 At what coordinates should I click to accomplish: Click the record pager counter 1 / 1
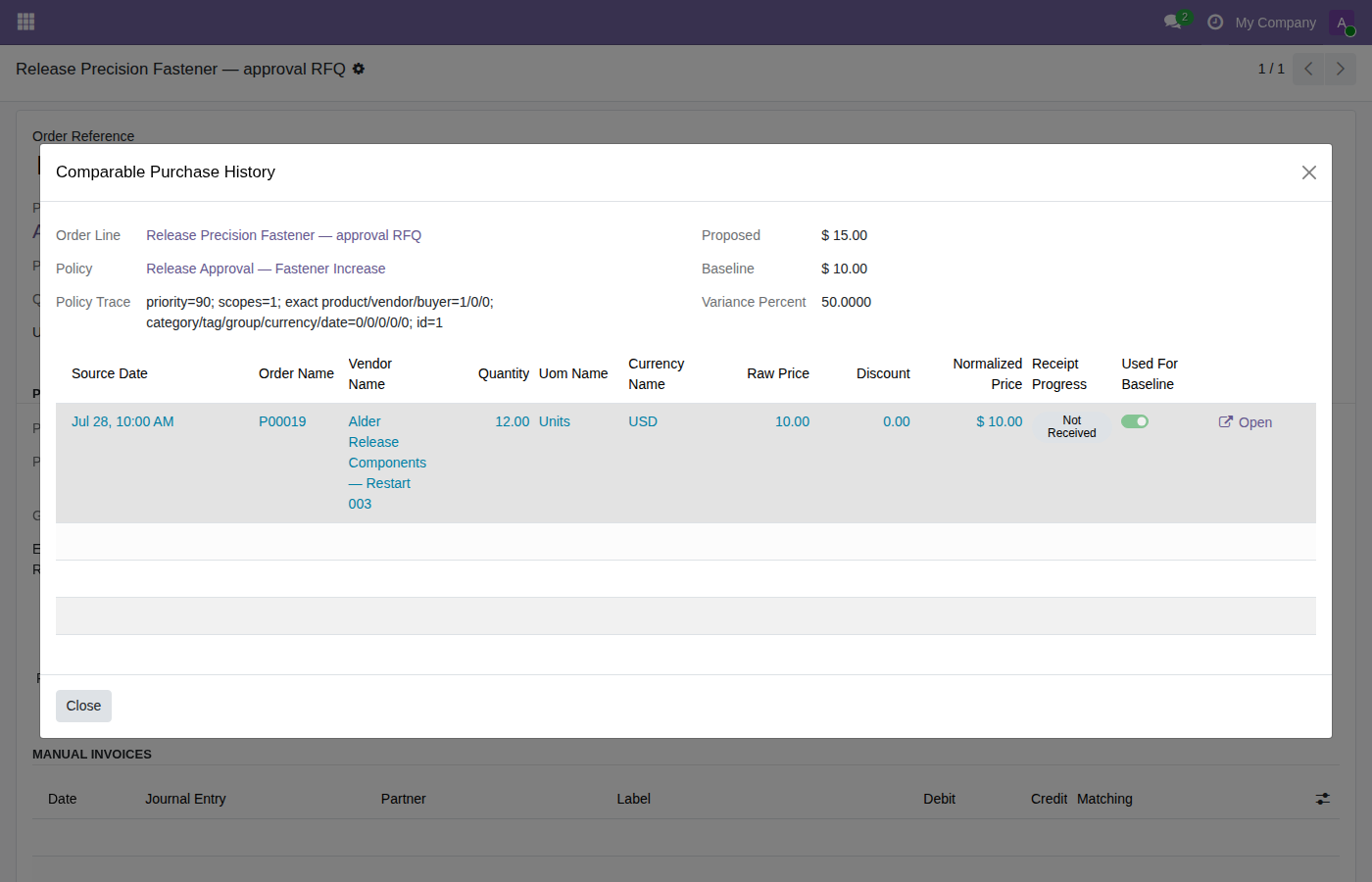click(x=1271, y=69)
